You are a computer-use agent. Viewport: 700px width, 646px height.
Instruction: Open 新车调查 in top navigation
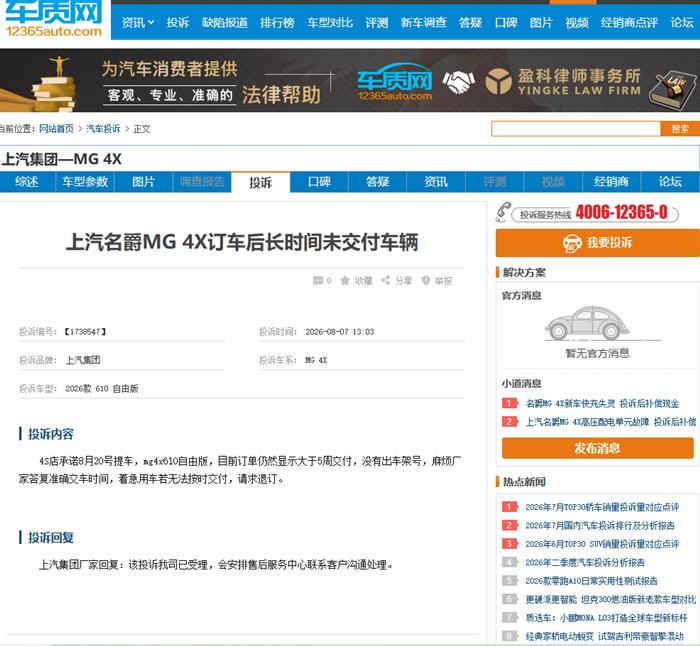423,22
